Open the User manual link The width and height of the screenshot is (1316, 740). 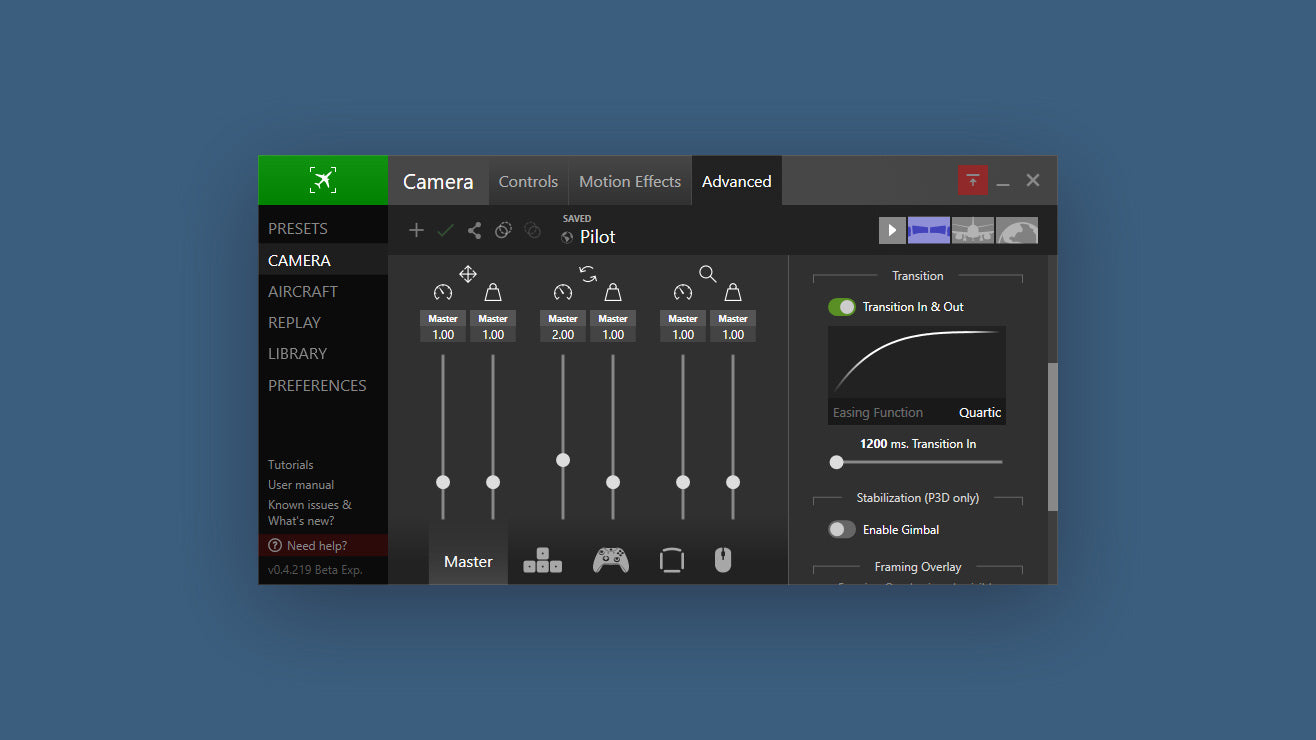tap(301, 485)
